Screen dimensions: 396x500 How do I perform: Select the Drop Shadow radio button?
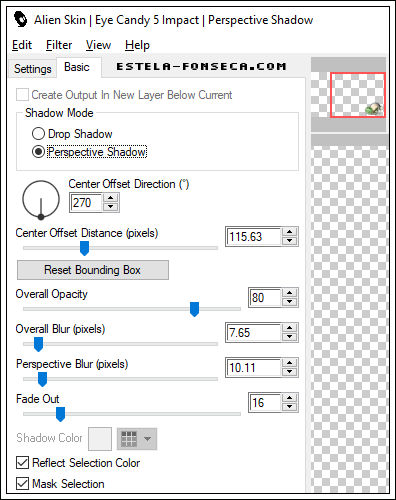pyautogui.click(x=38, y=134)
